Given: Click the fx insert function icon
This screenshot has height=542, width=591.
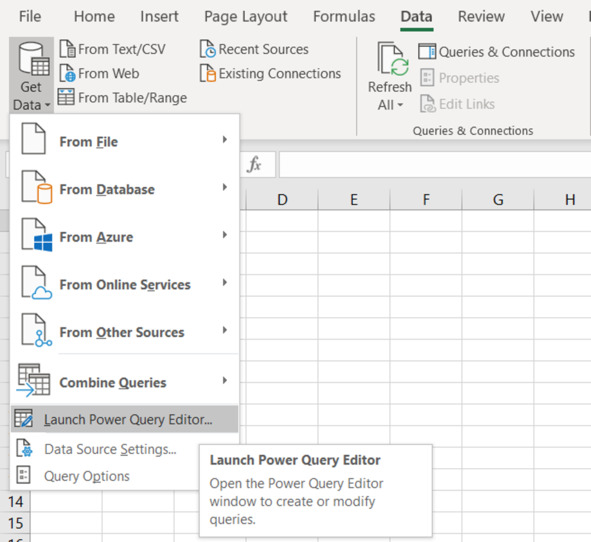Looking at the screenshot, I should coord(254,165).
